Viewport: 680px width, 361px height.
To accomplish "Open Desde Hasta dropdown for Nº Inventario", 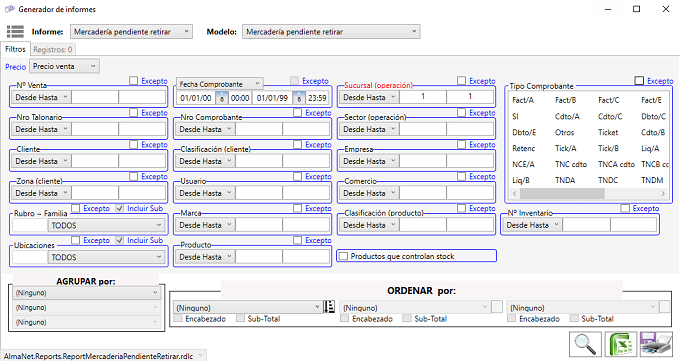I will (533, 225).
